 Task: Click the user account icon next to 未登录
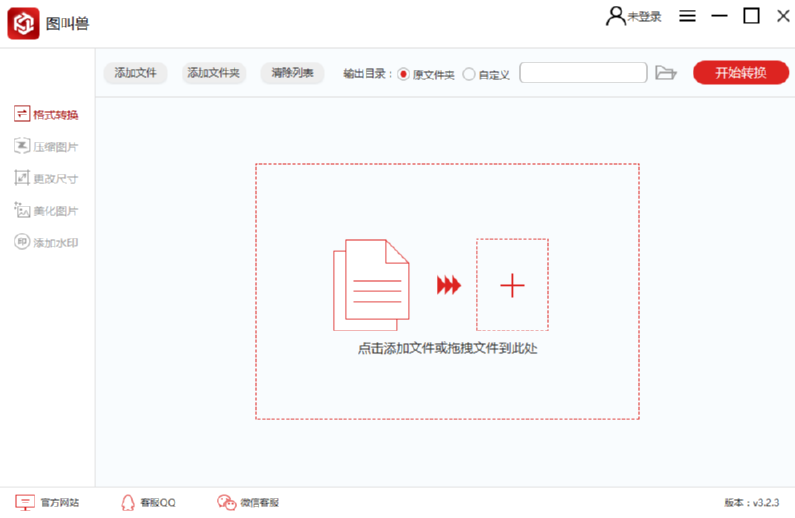616,16
